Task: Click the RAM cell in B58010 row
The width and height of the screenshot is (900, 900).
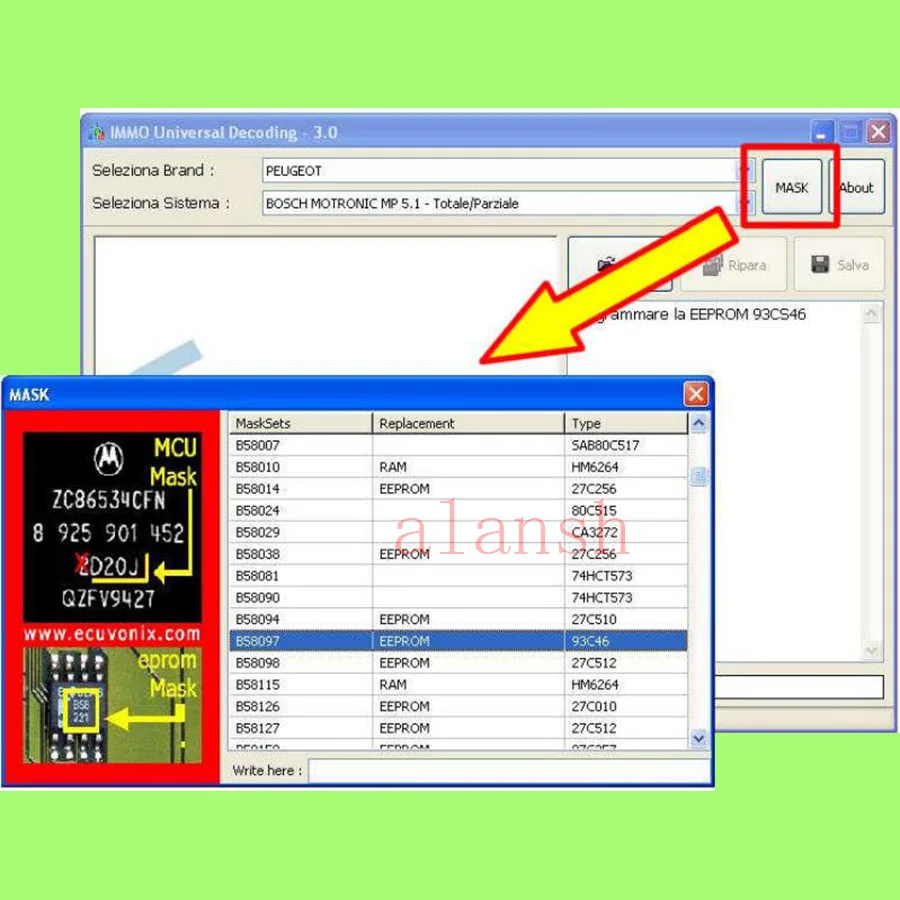Action: tap(468, 467)
